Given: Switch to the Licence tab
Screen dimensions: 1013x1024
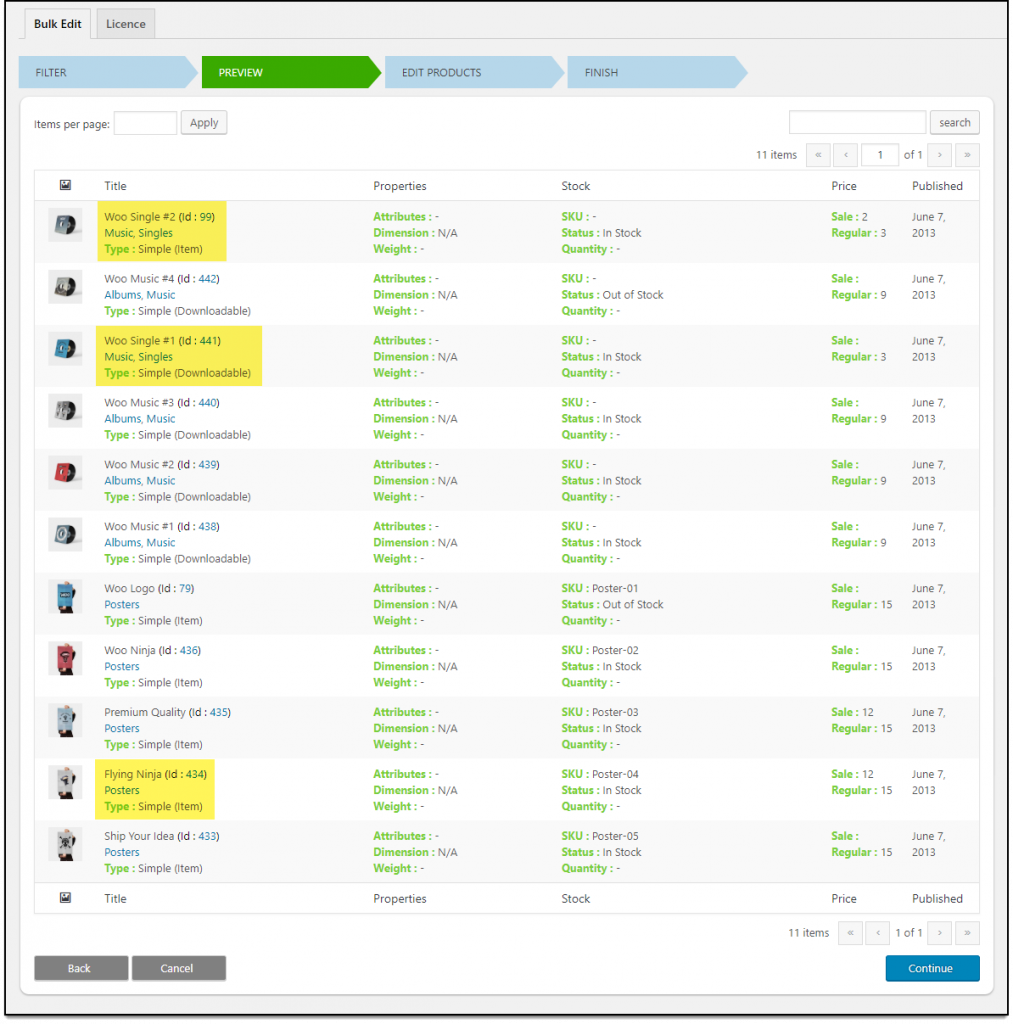Looking at the screenshot, I should click(x=126, y=24).
